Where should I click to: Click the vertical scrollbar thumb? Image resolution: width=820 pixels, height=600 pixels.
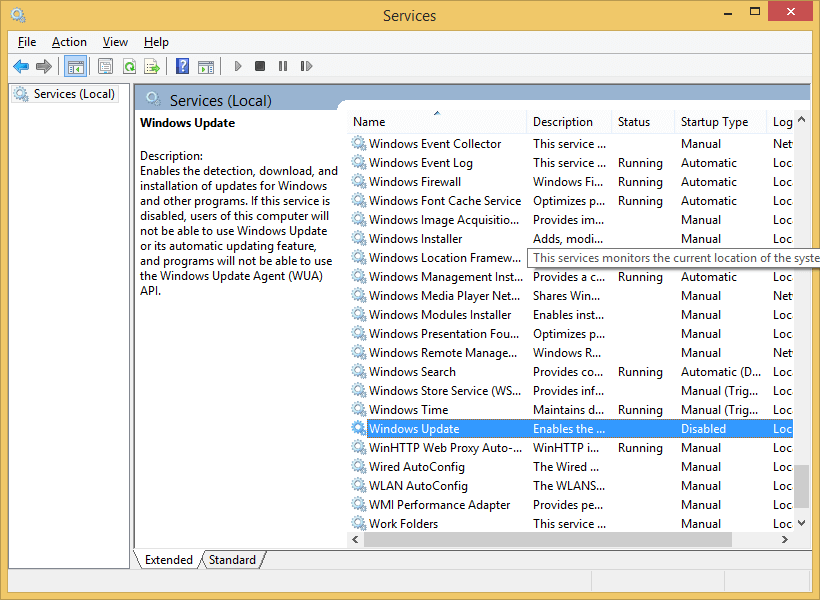[802, 486]
